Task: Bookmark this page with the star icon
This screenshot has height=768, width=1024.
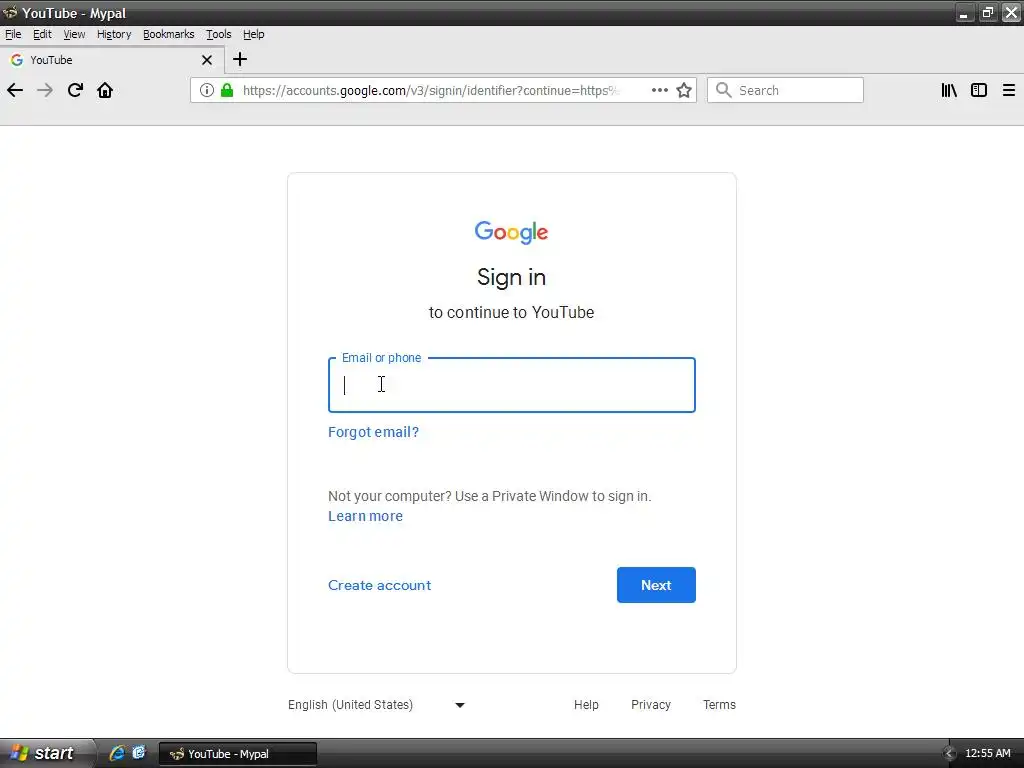Action: [x=684, y=90]
